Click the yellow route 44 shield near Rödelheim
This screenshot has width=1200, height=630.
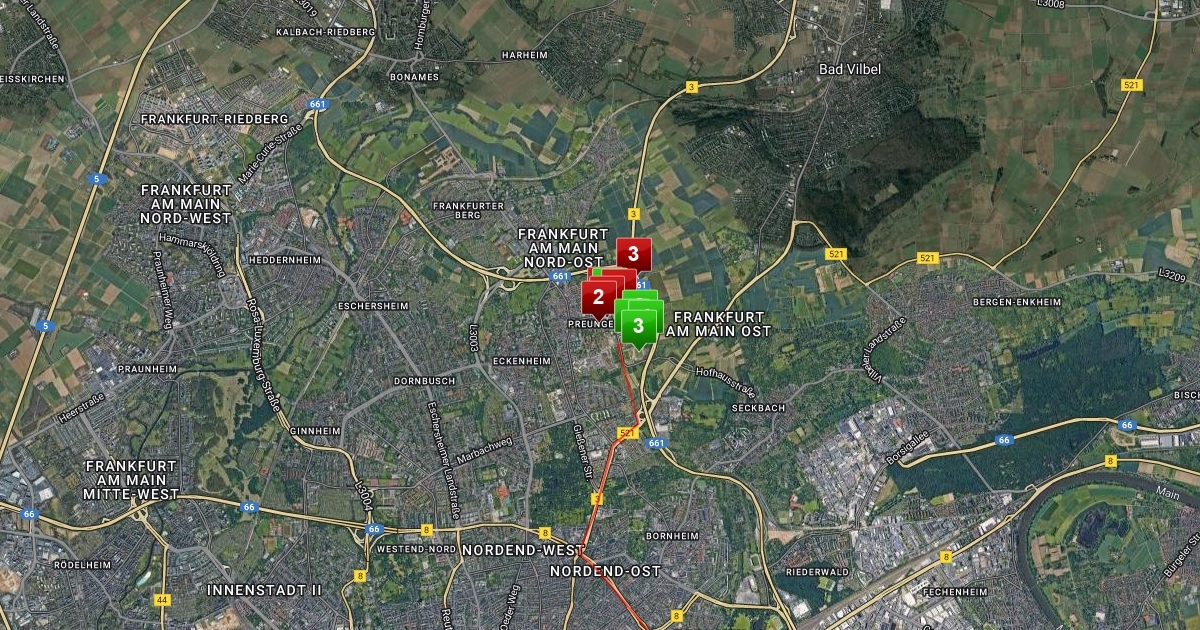161,600
